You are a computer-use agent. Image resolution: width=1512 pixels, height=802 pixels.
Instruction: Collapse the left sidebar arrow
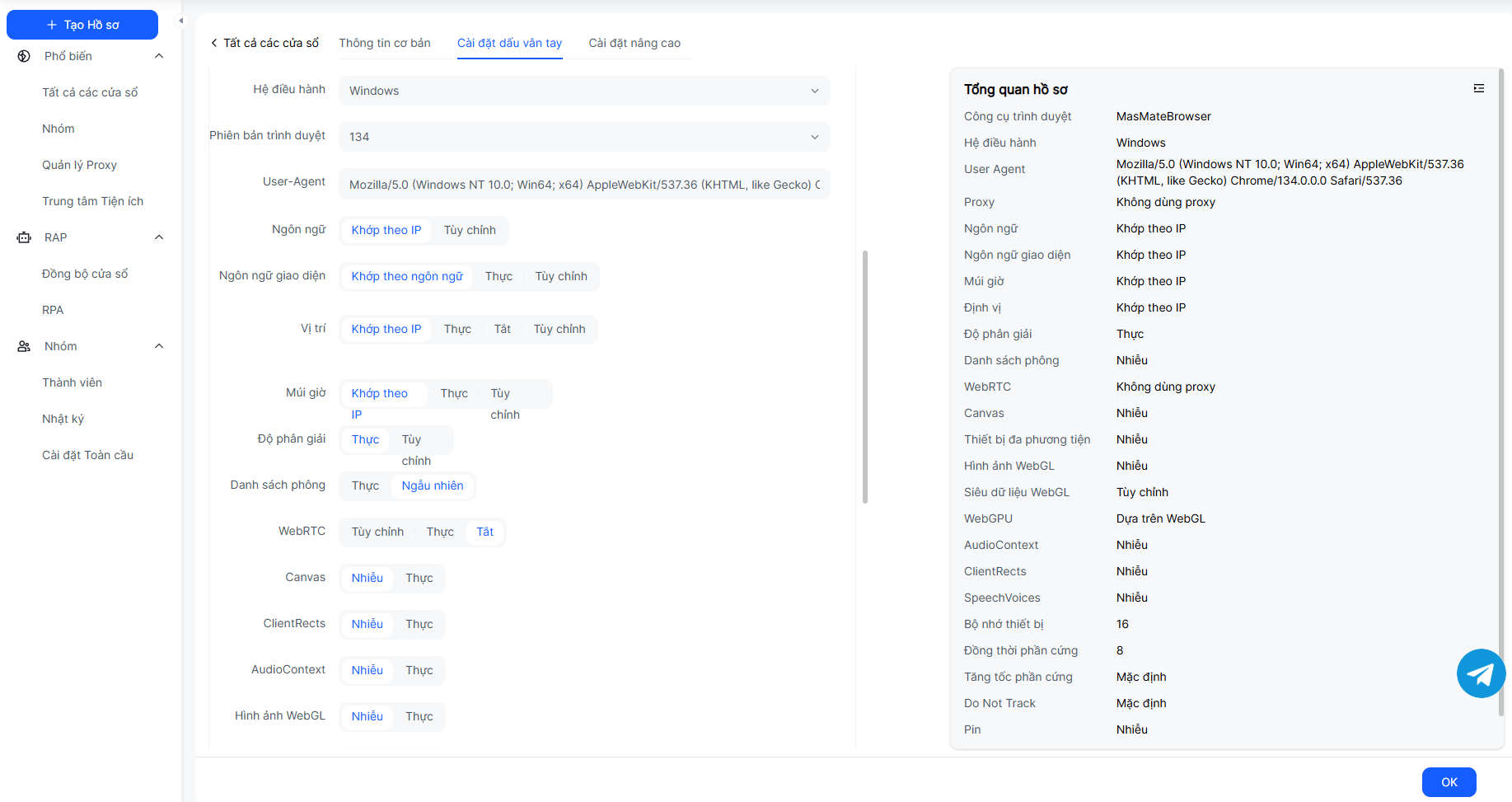coord(181,21)
